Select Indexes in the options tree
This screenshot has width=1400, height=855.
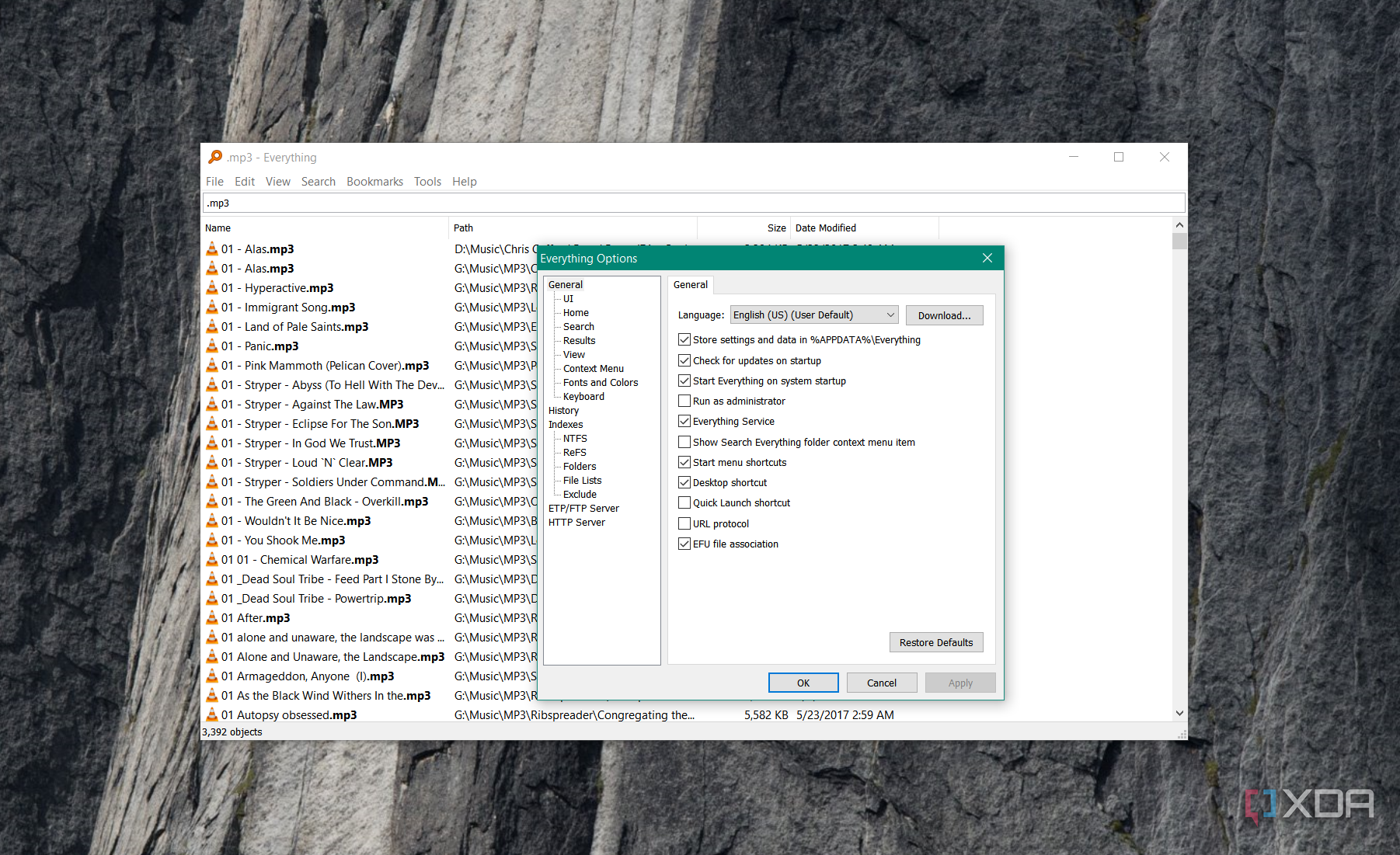click(x=566, y=424)
